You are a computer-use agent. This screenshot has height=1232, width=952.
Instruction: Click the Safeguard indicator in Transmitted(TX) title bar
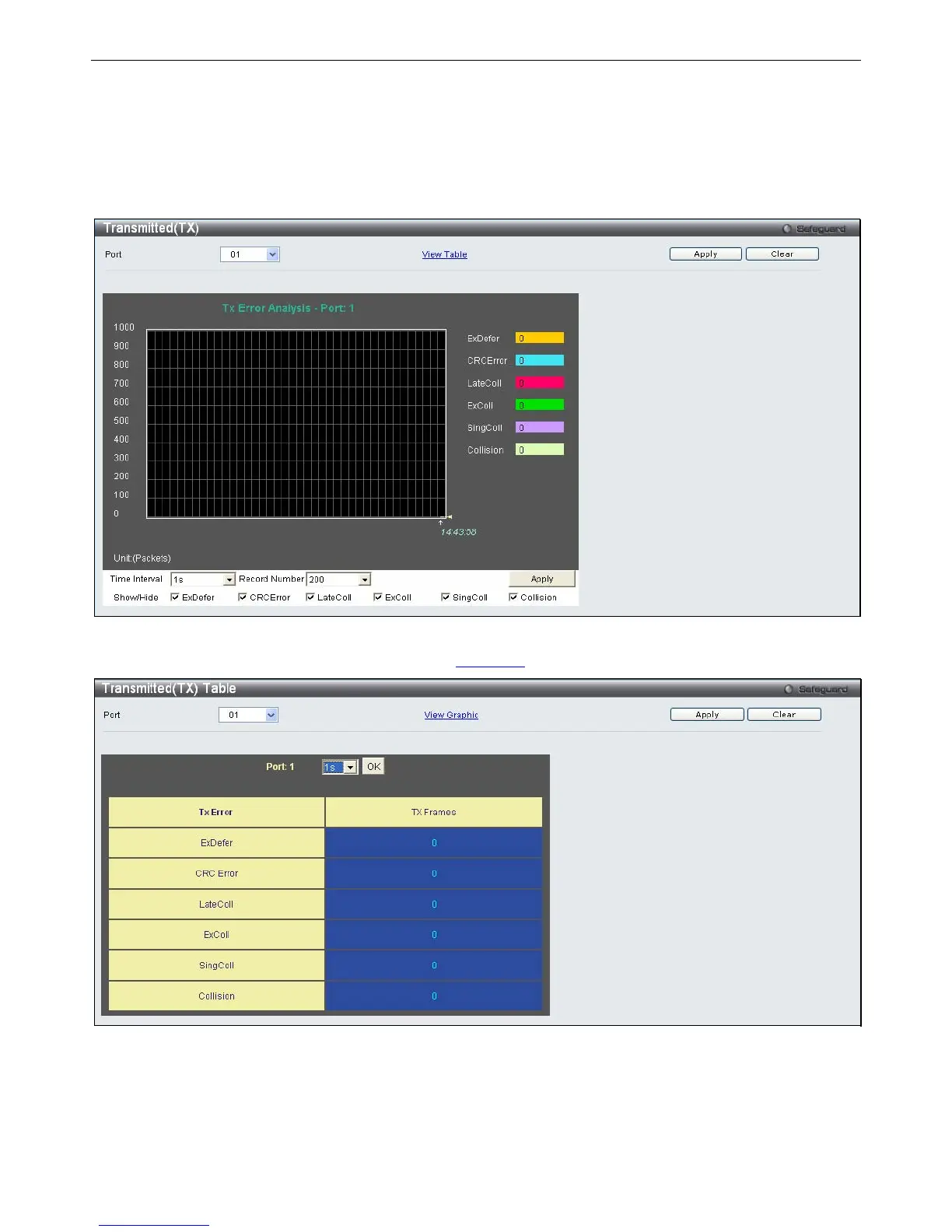(814, 229)
